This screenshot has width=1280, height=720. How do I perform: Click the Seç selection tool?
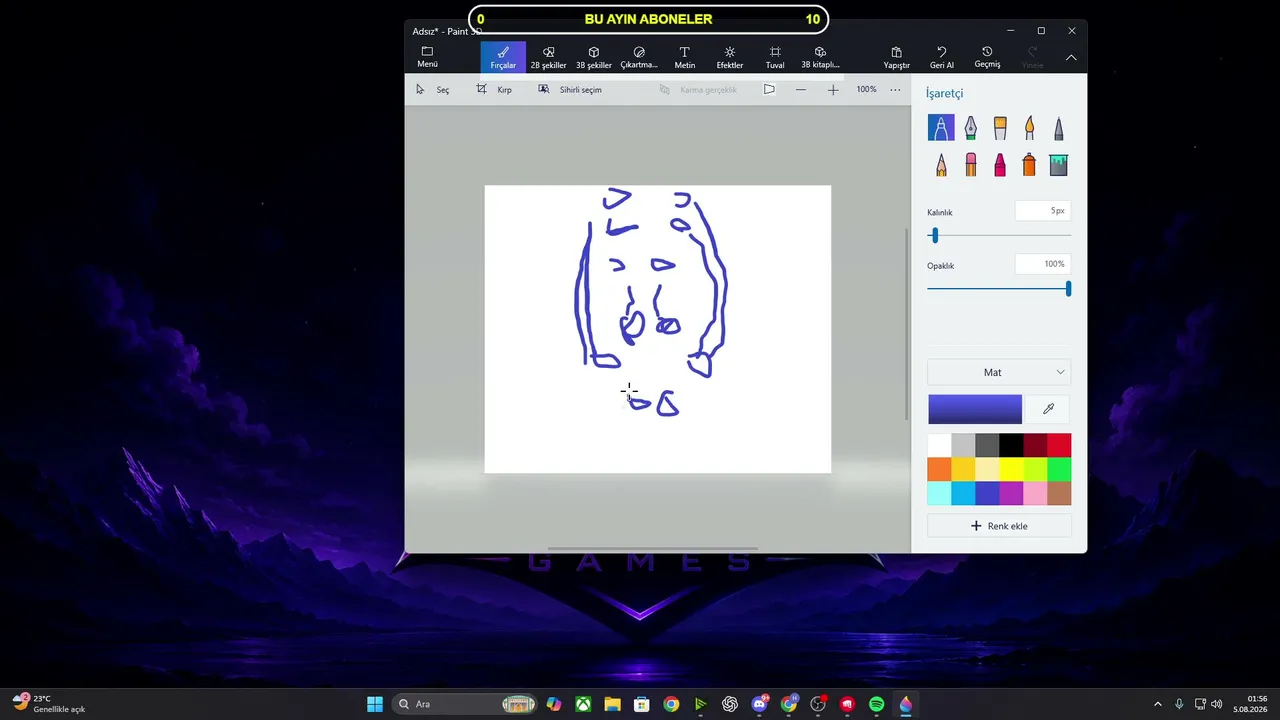433,89
